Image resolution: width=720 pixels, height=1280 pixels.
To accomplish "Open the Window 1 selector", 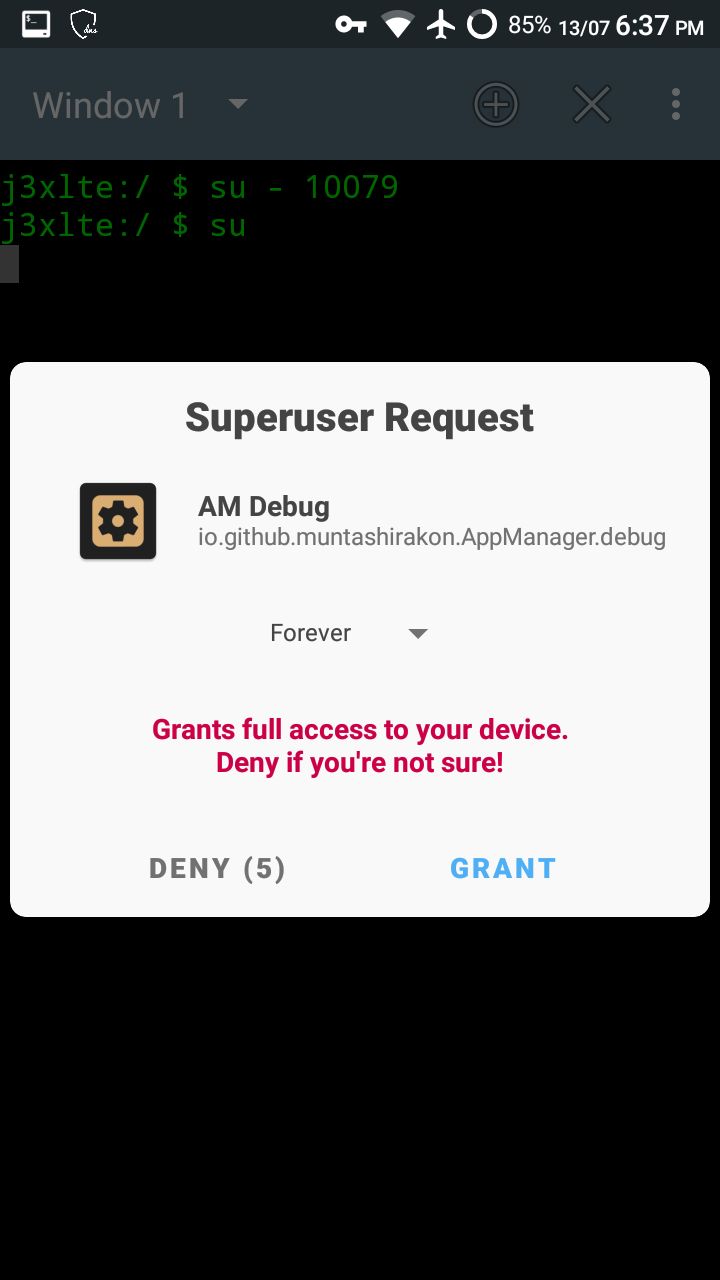I will click(140, 104).
